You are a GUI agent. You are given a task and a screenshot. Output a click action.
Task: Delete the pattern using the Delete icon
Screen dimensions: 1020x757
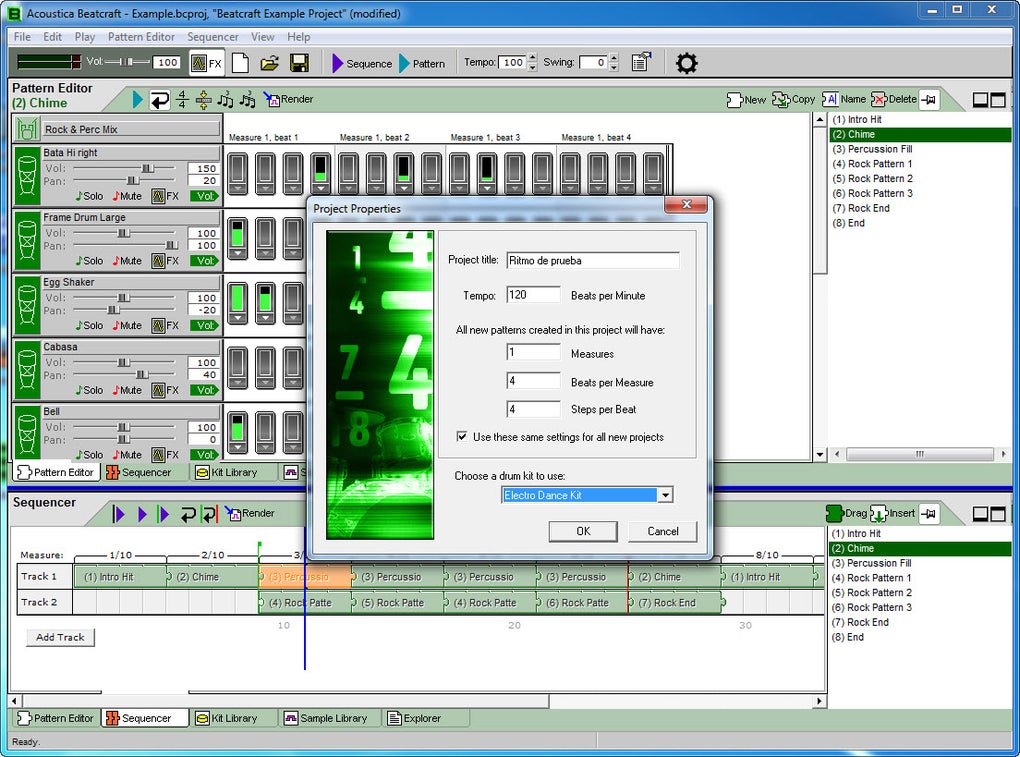click(x=879, y=99)
